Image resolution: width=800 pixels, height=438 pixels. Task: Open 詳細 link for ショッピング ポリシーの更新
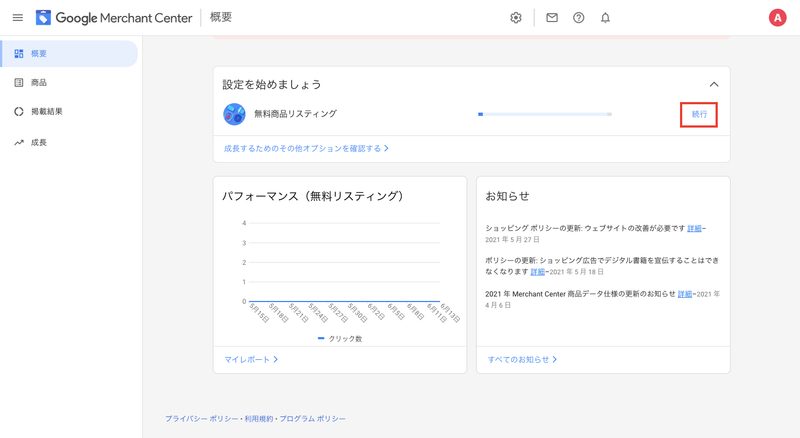click(694, 228)
